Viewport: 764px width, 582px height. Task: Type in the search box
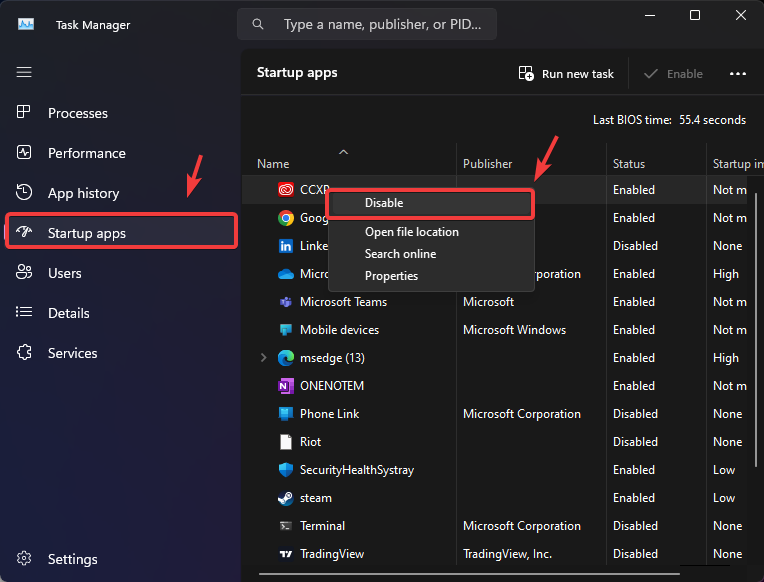tap(380, 24)
